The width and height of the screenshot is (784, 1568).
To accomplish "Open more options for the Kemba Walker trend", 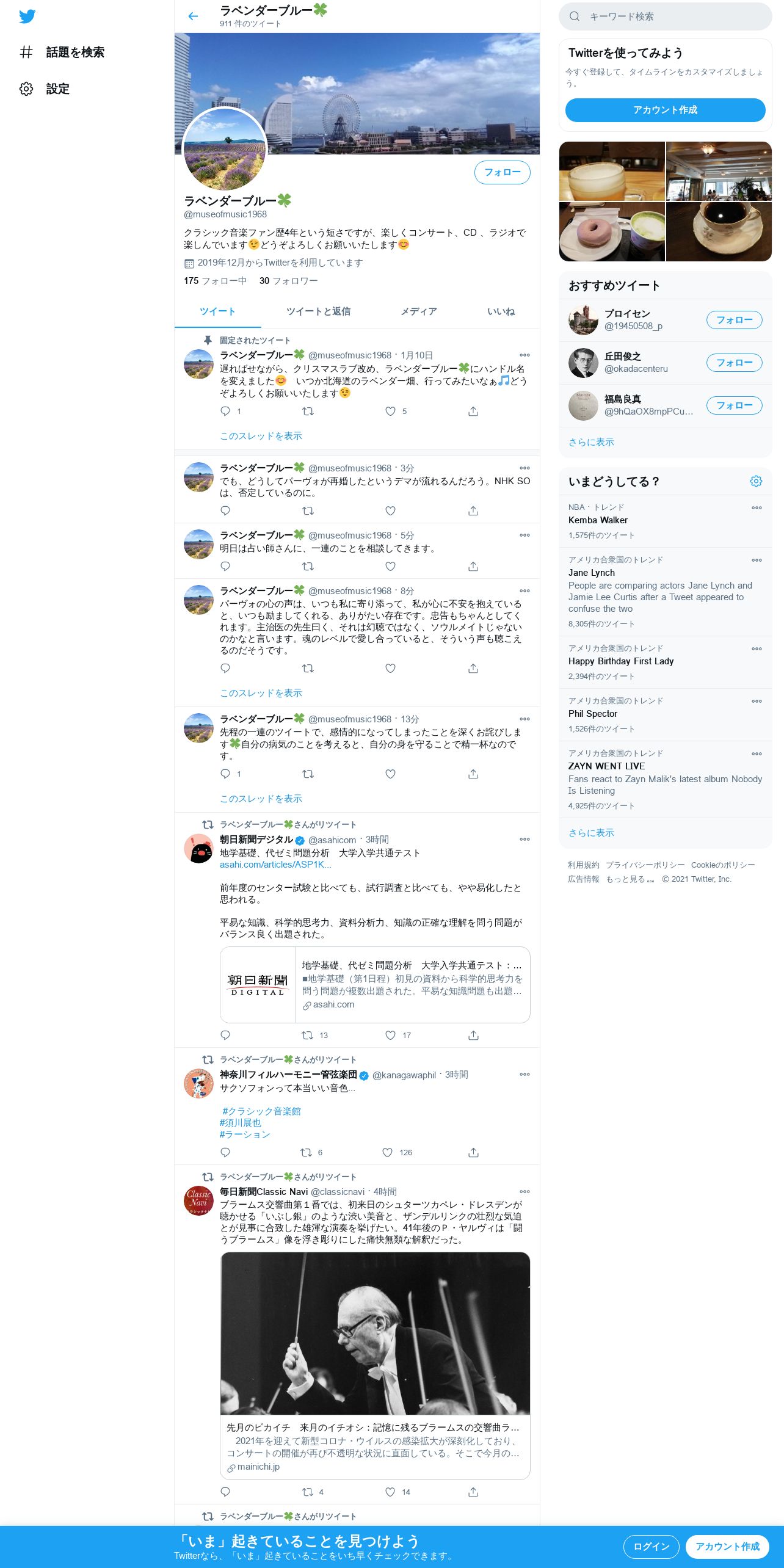I will (757, 507).
